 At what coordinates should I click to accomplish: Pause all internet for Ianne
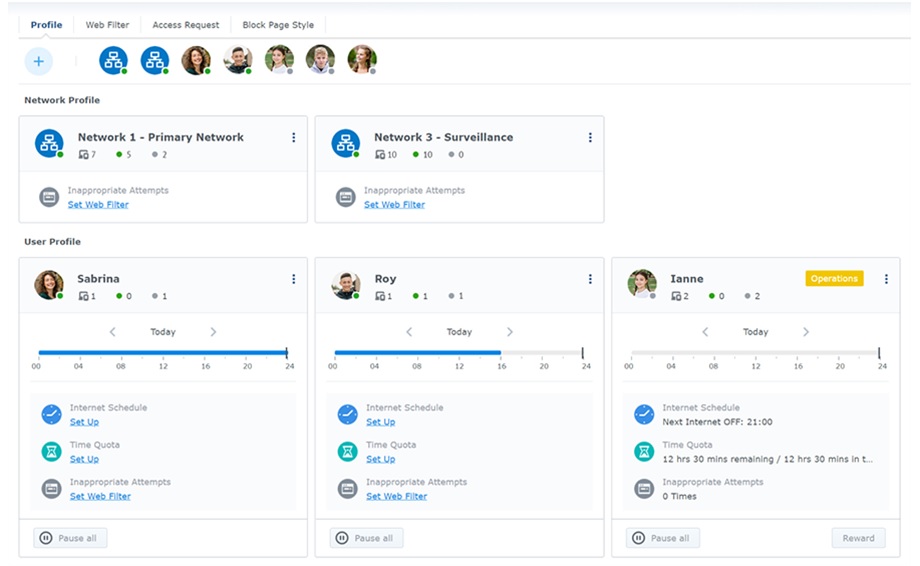tap(663, 538)
